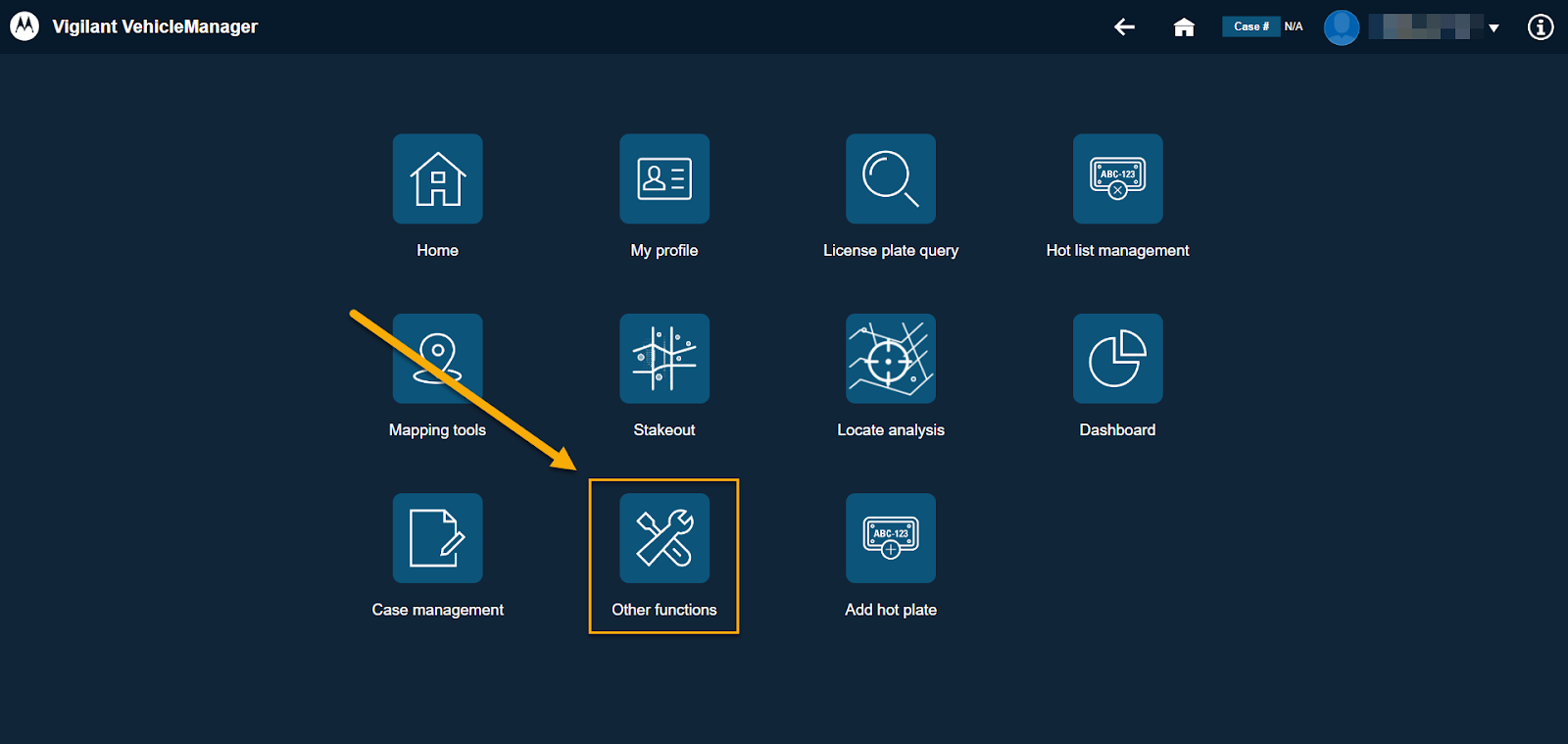Go back using the arrow icon
The image size is (1568, 744).
1124,26
